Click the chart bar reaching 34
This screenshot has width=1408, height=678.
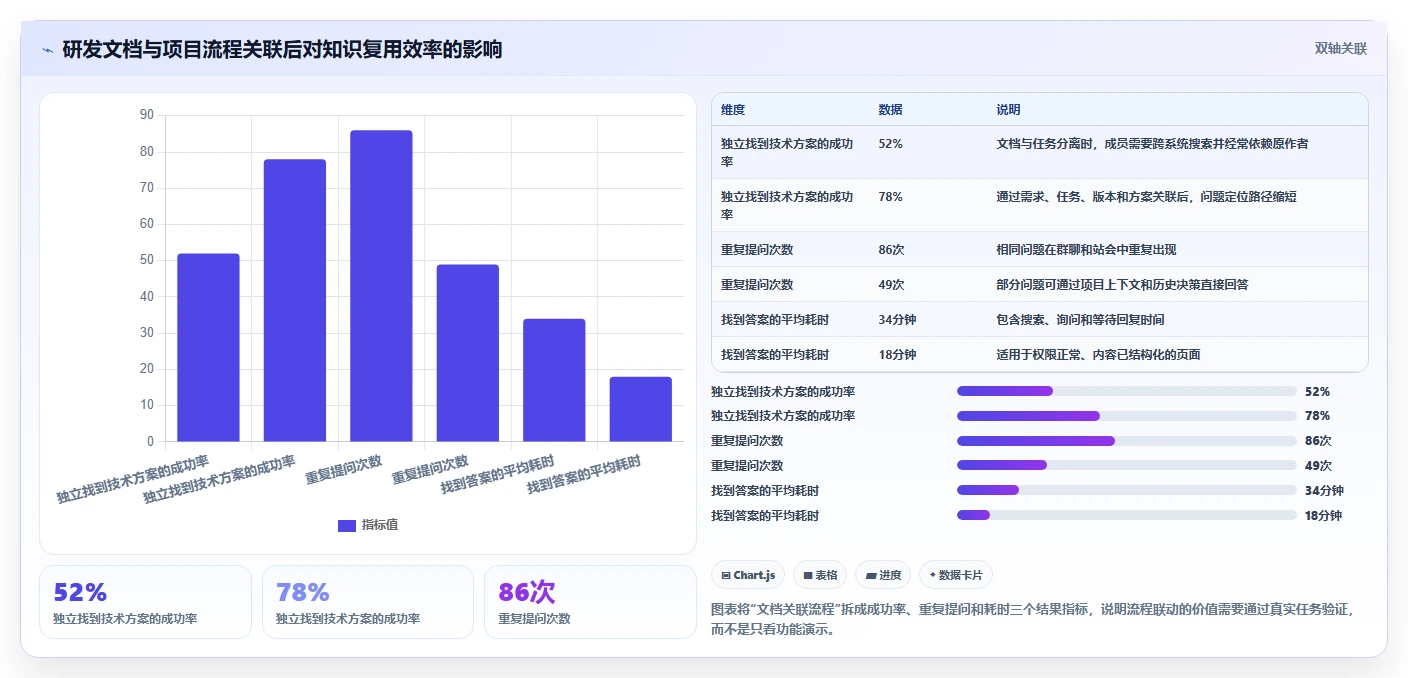(x=554, y=380)
